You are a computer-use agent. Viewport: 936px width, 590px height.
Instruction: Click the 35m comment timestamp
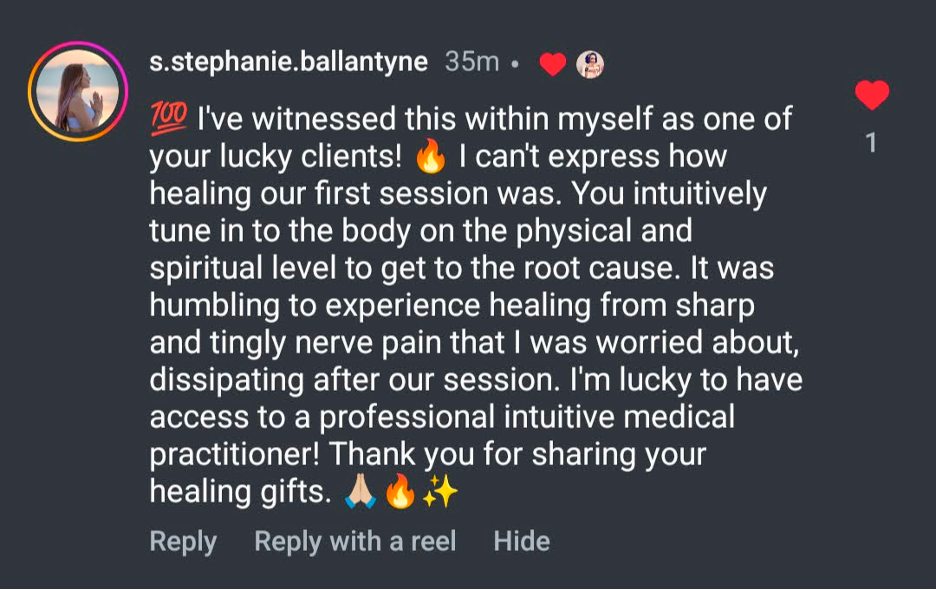[471, 62]
